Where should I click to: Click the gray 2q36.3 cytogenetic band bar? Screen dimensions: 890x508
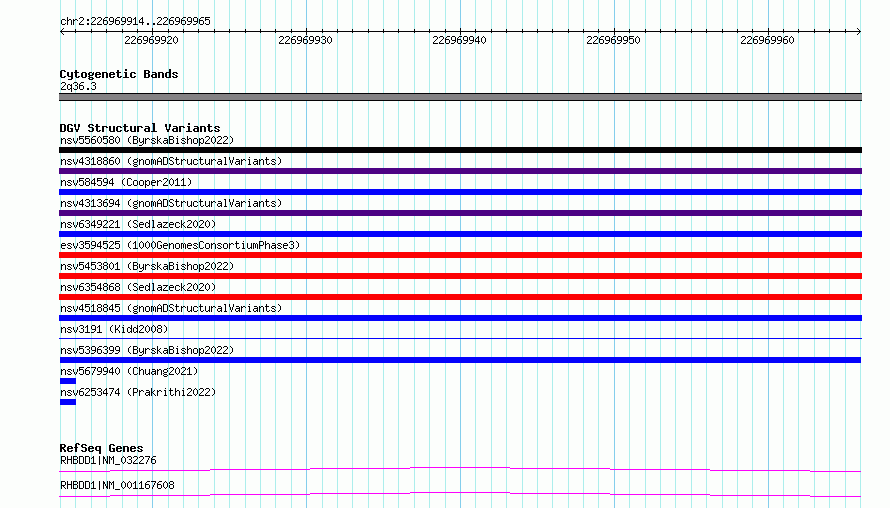click(460, 97)
